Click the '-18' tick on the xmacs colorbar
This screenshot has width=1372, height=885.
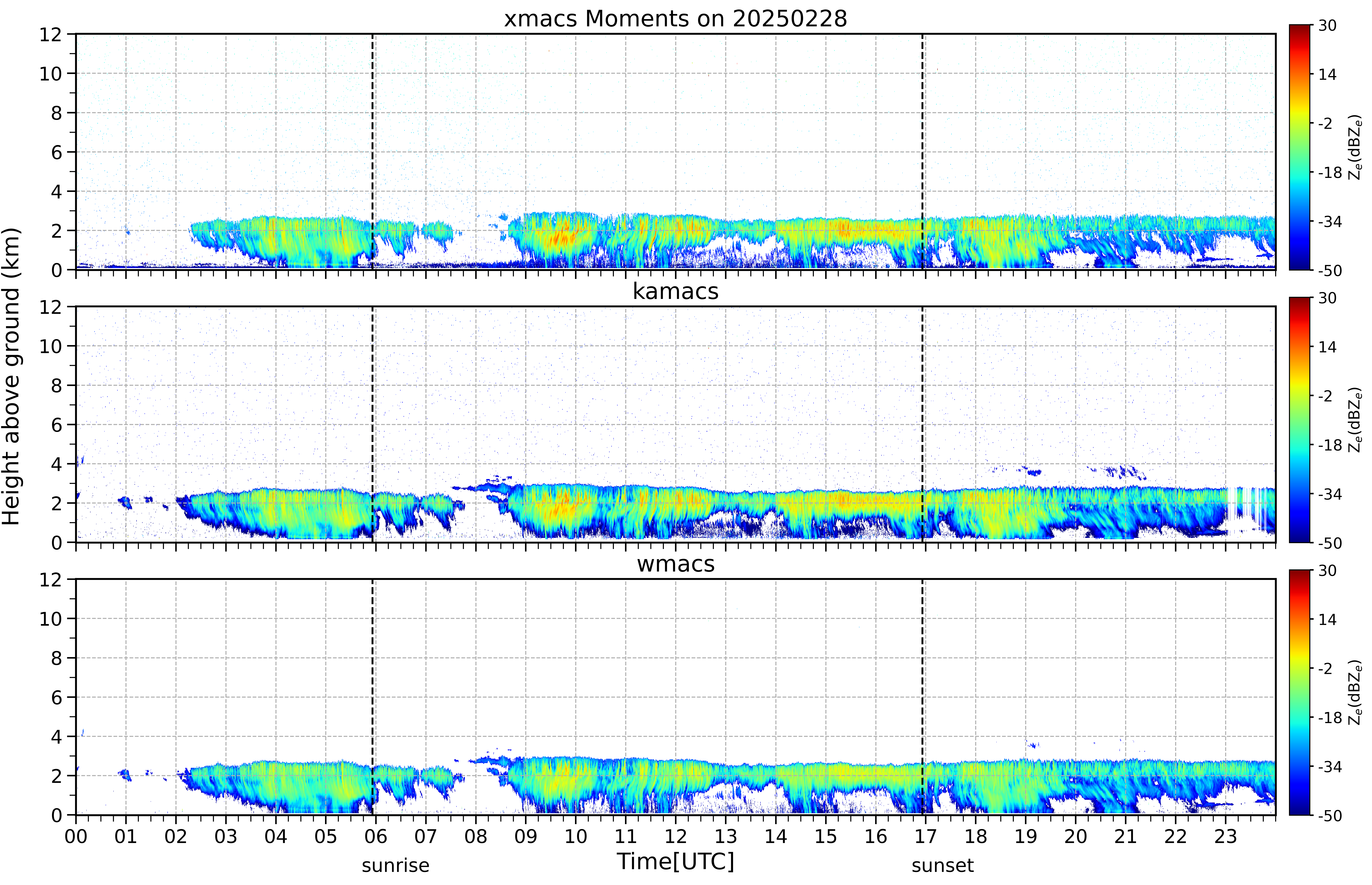point(1330,172)
